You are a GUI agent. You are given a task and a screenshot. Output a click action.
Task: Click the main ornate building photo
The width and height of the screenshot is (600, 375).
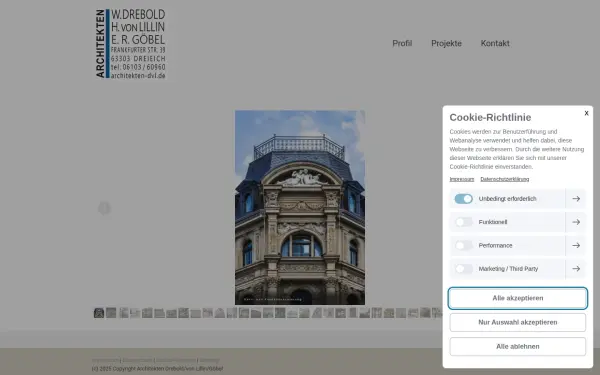tap(300, 207)
